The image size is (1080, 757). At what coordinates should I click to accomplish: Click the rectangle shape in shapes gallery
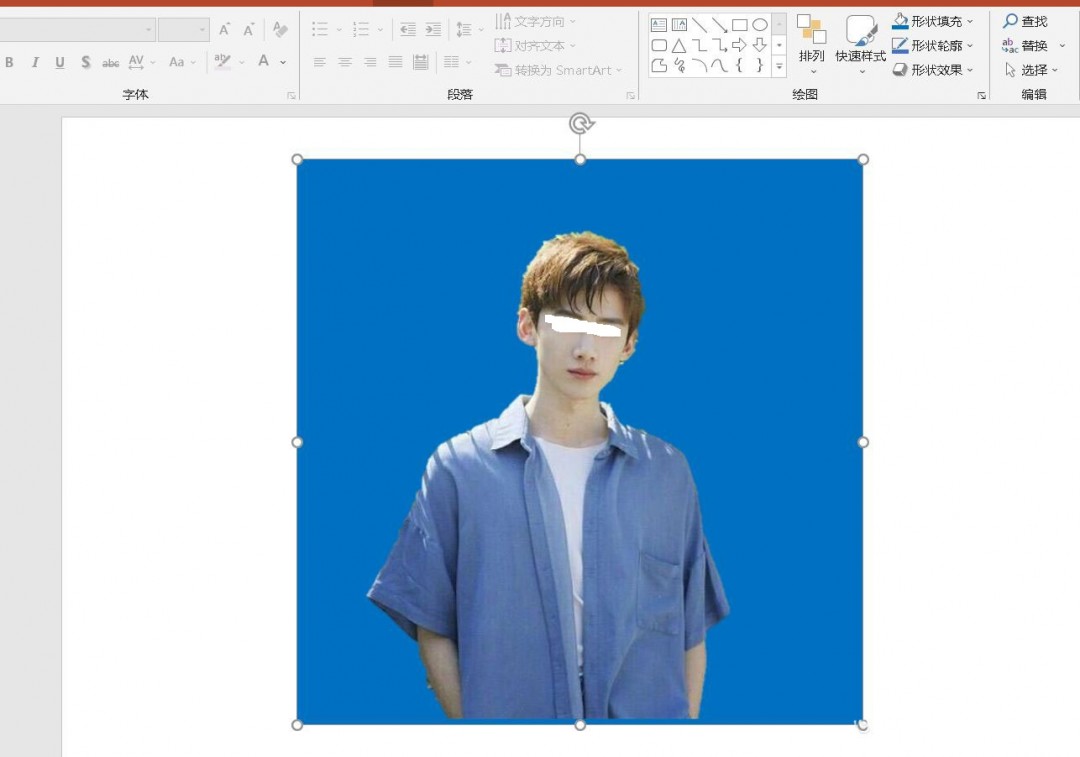pyautogui.click(x=739, y=25)
